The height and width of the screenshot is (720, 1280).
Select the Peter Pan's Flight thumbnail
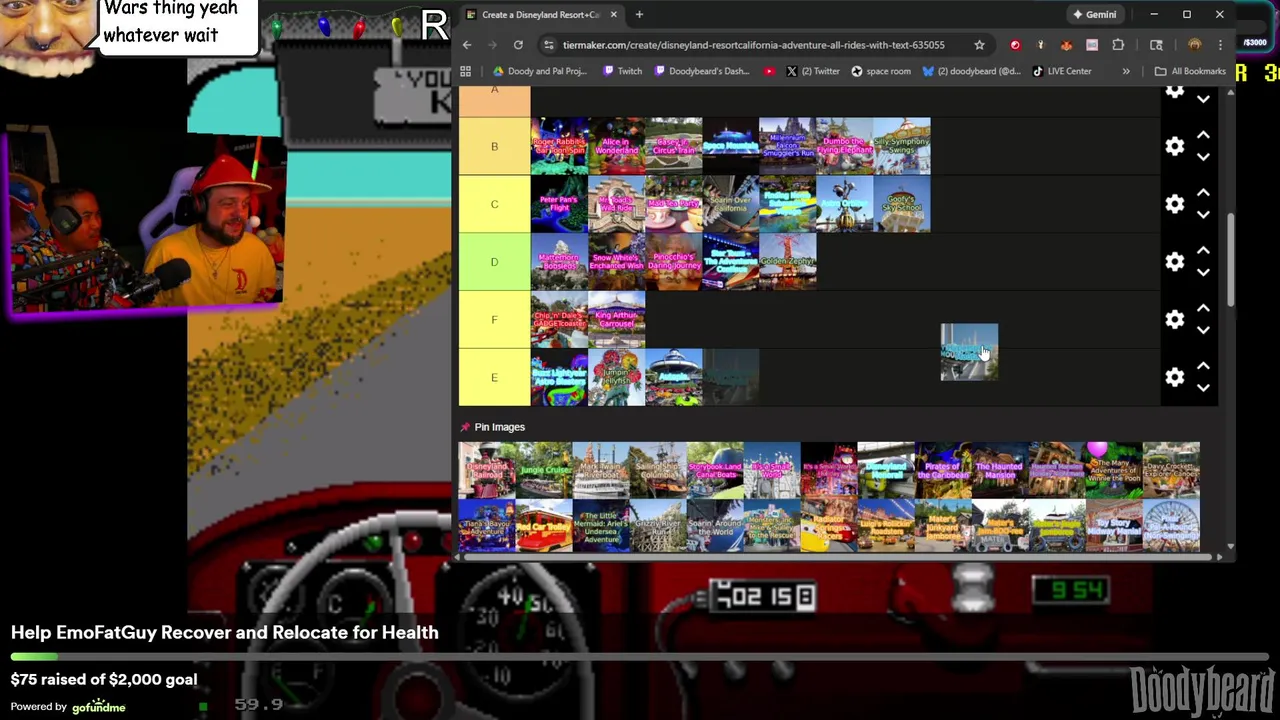point(559,204)
